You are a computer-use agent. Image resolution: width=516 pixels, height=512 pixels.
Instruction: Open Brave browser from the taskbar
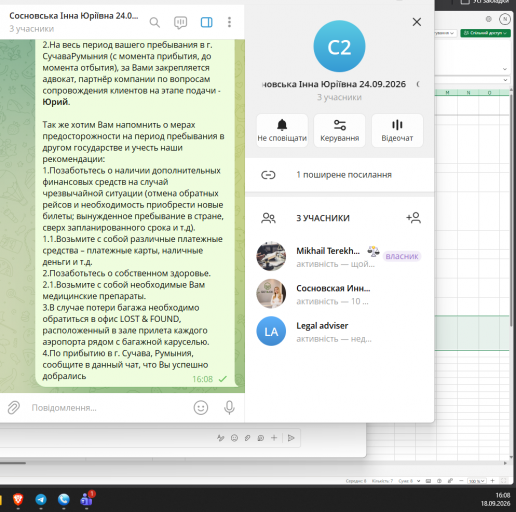18,499
